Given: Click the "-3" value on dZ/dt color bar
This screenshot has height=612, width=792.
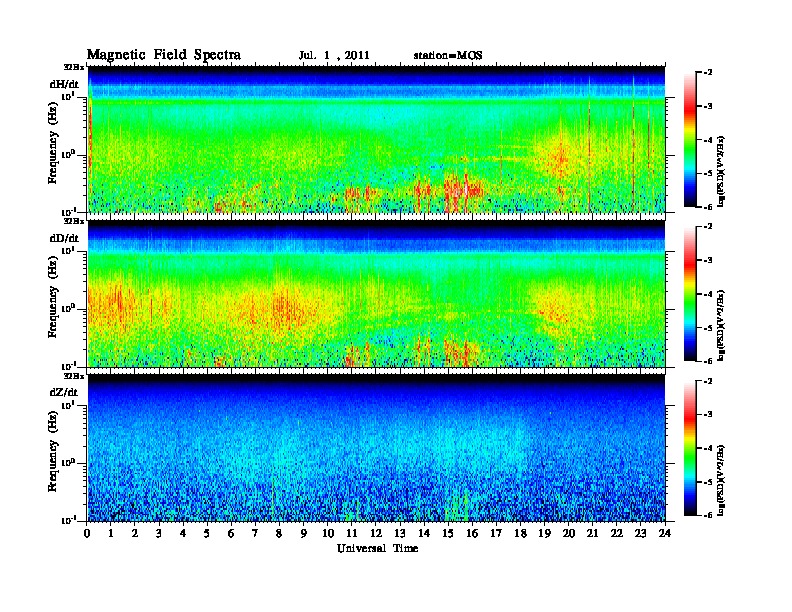Looking at the screenshot, I should 708,415.
